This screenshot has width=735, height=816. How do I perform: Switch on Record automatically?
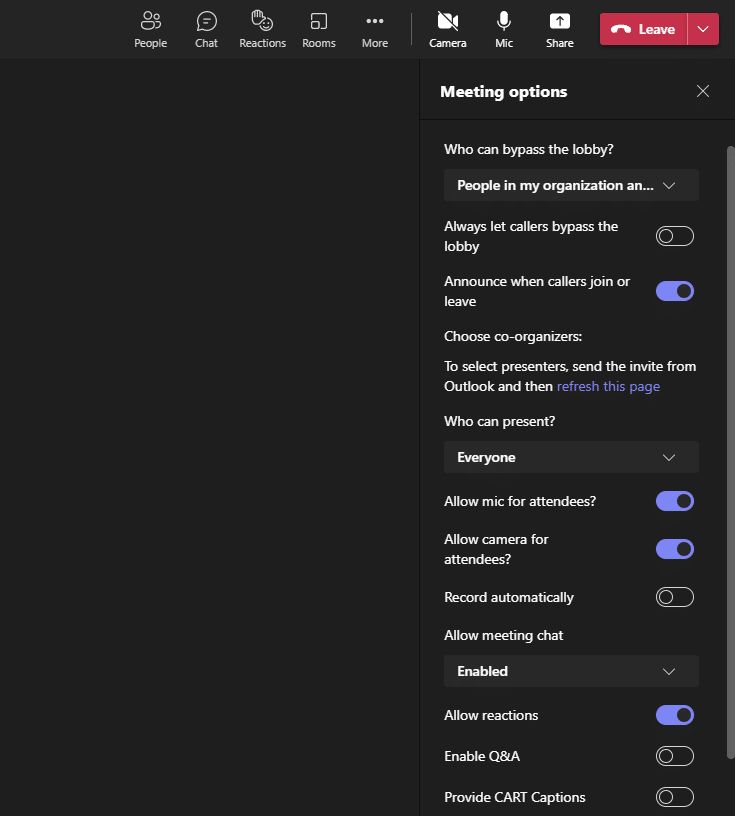[674, 597]
